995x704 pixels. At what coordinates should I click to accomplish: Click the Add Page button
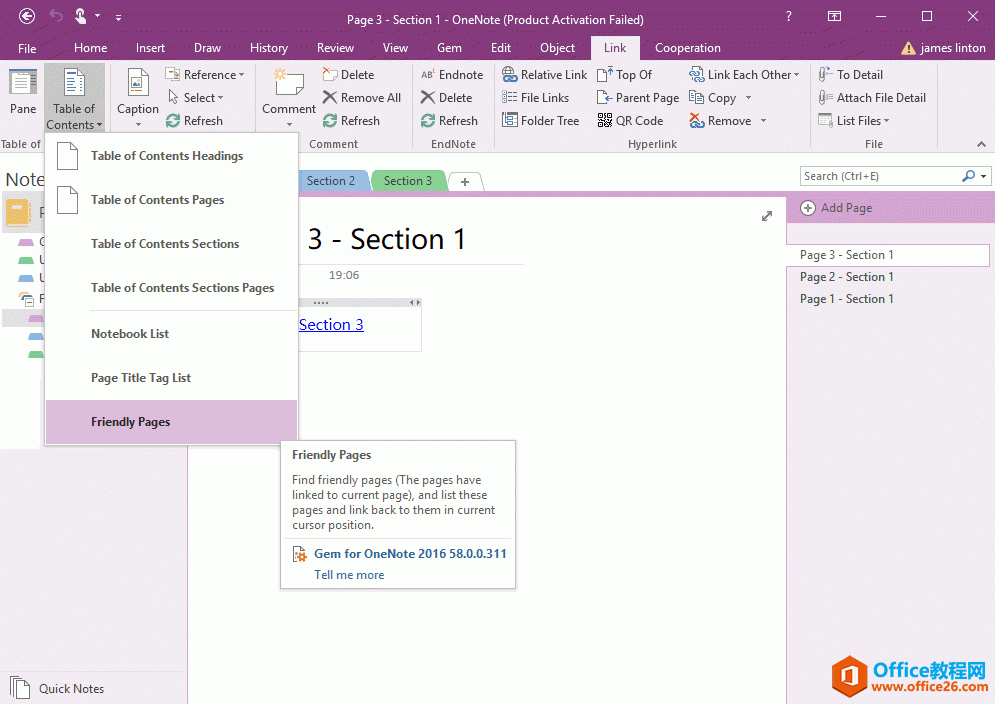click(x=837, y=208)
